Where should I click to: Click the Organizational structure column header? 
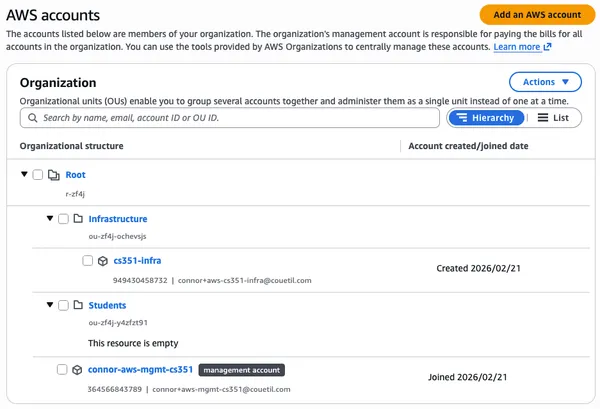click(x=72, y=146)
